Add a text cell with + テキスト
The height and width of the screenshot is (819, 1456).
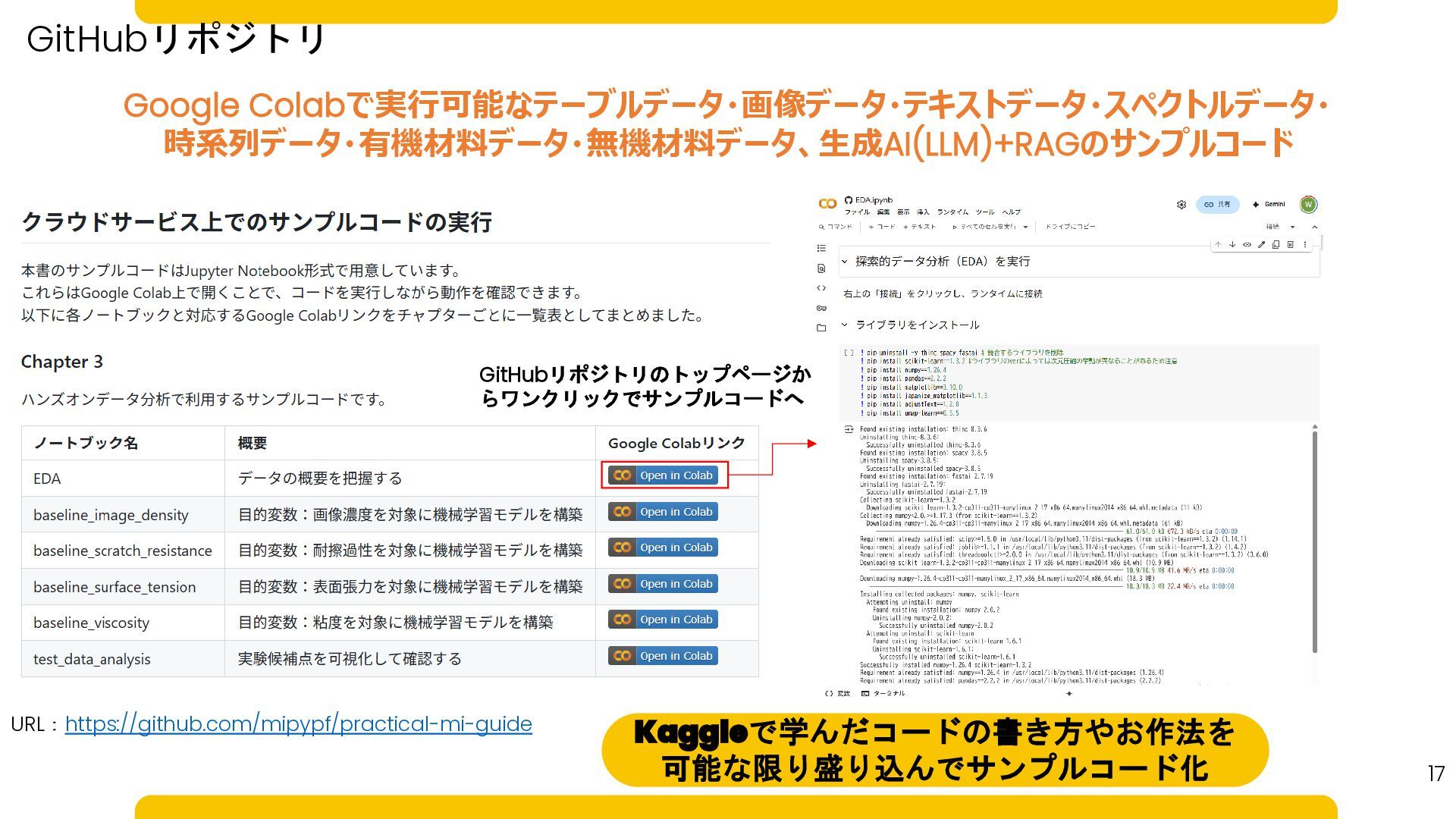[919, 227]
